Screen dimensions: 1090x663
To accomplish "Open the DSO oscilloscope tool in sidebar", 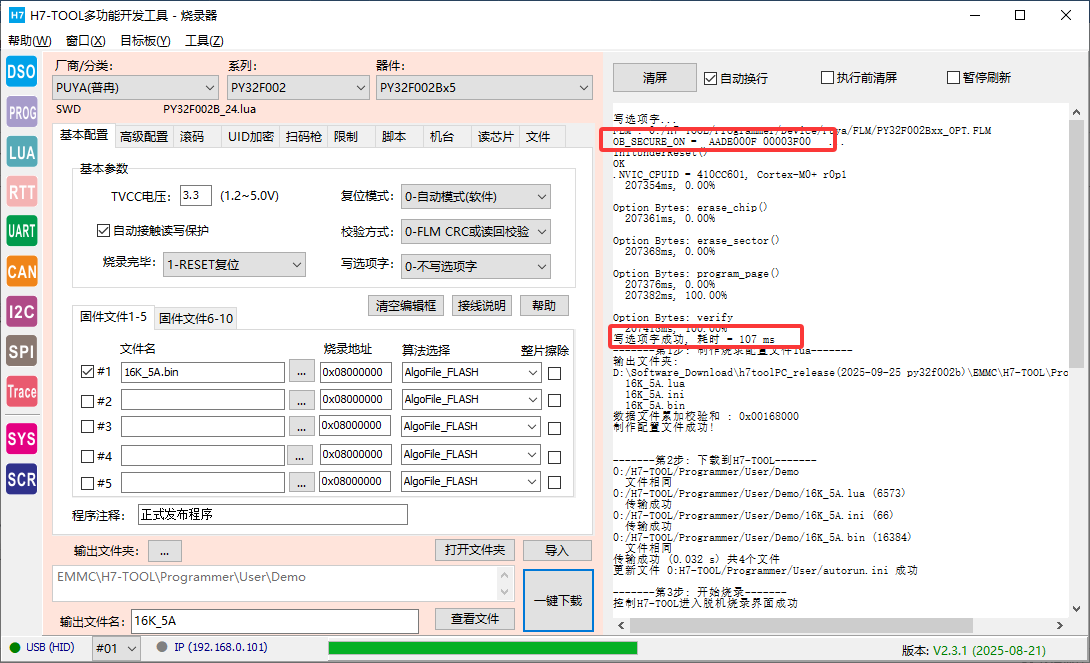I will click(x=22, y=71).
